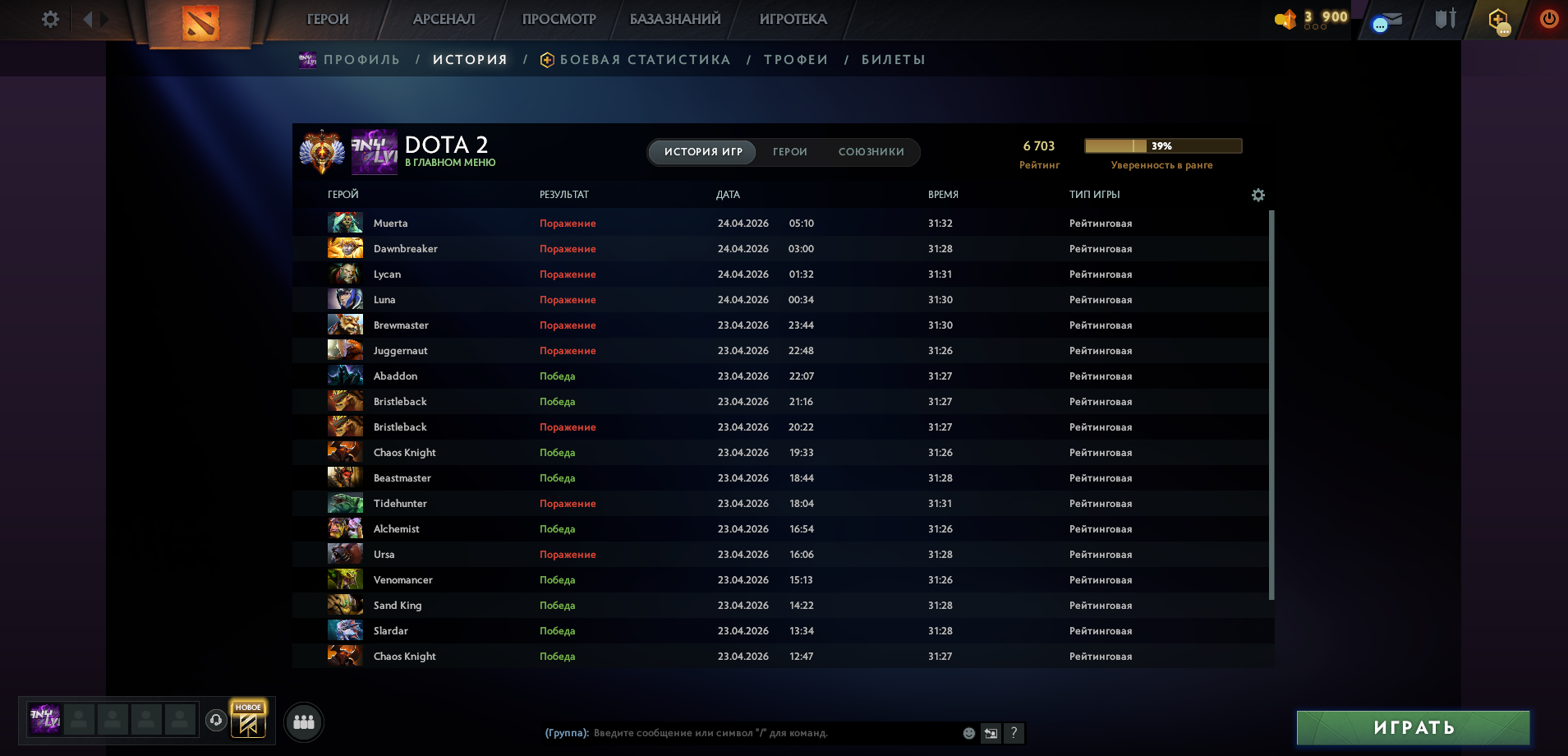
Task: Click the Lycan hero portrait
Action: click(345, 274)
